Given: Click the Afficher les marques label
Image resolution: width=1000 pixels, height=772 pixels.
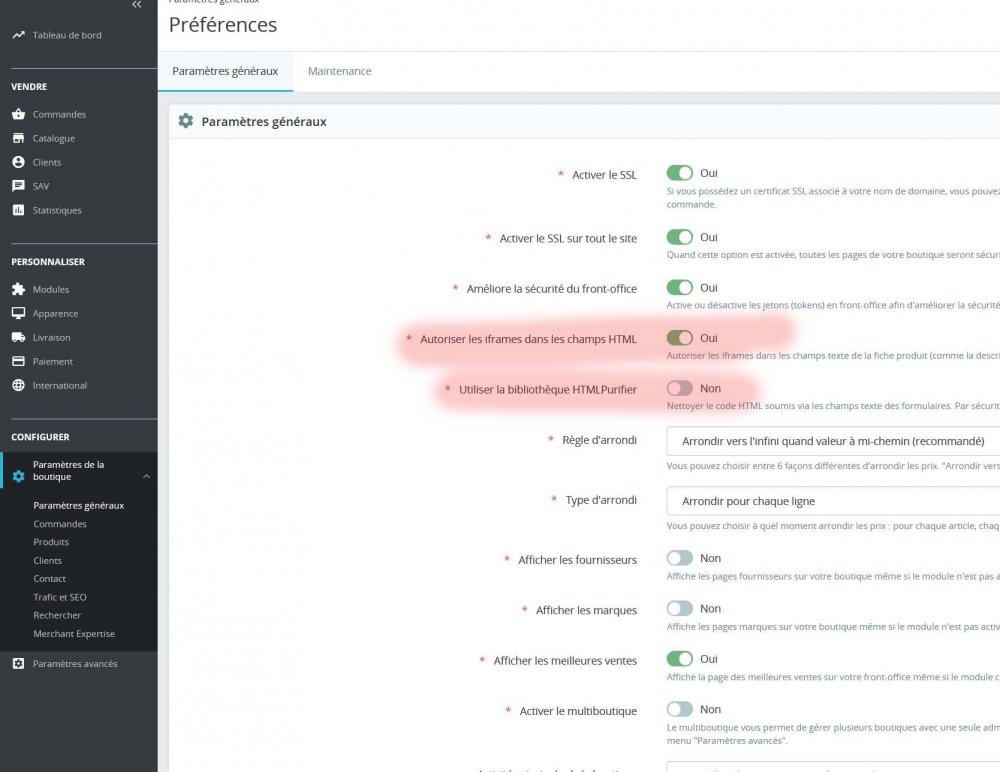Looking at the screenshot, I should [586, 611].
